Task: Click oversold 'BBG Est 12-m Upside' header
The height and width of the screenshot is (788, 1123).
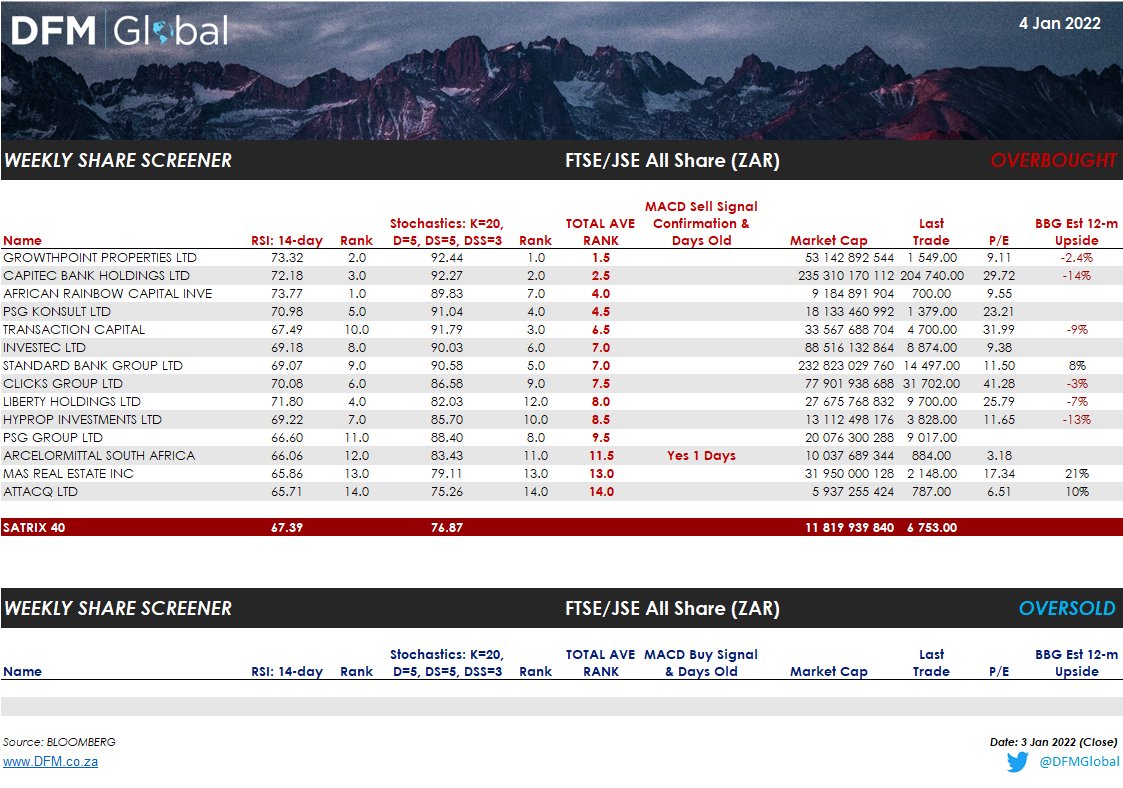Action: pos(1076,663)
